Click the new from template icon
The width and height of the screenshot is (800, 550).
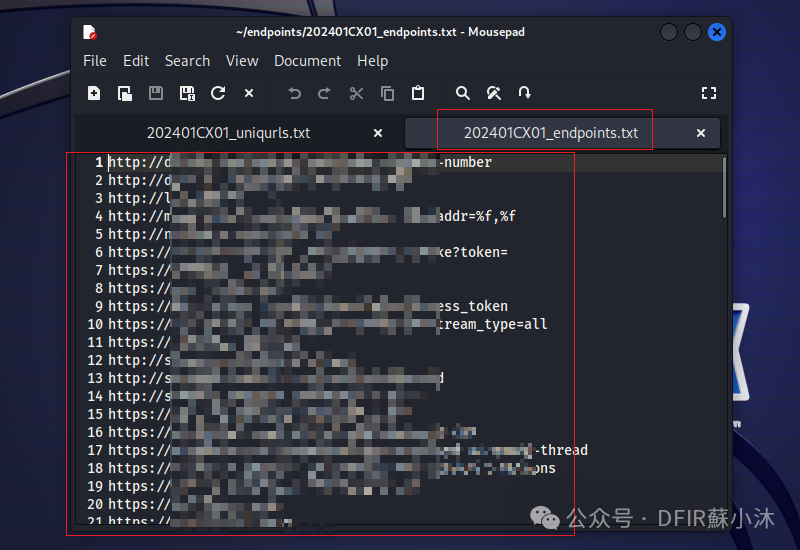pos(125,93)
